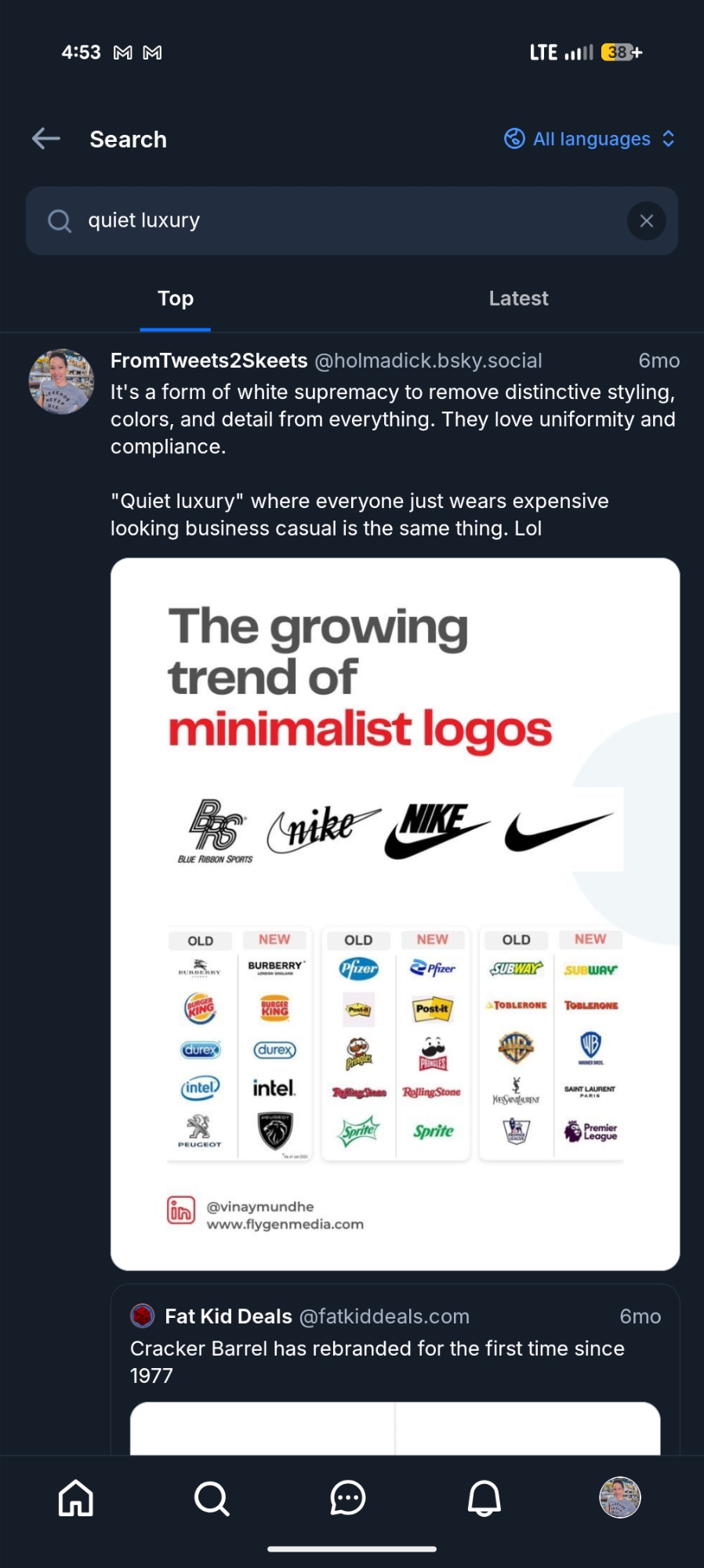This screenshot has height=1568, width=704.
Task: Open profile avatar in bottom bar
Action: pos(620,1497)
